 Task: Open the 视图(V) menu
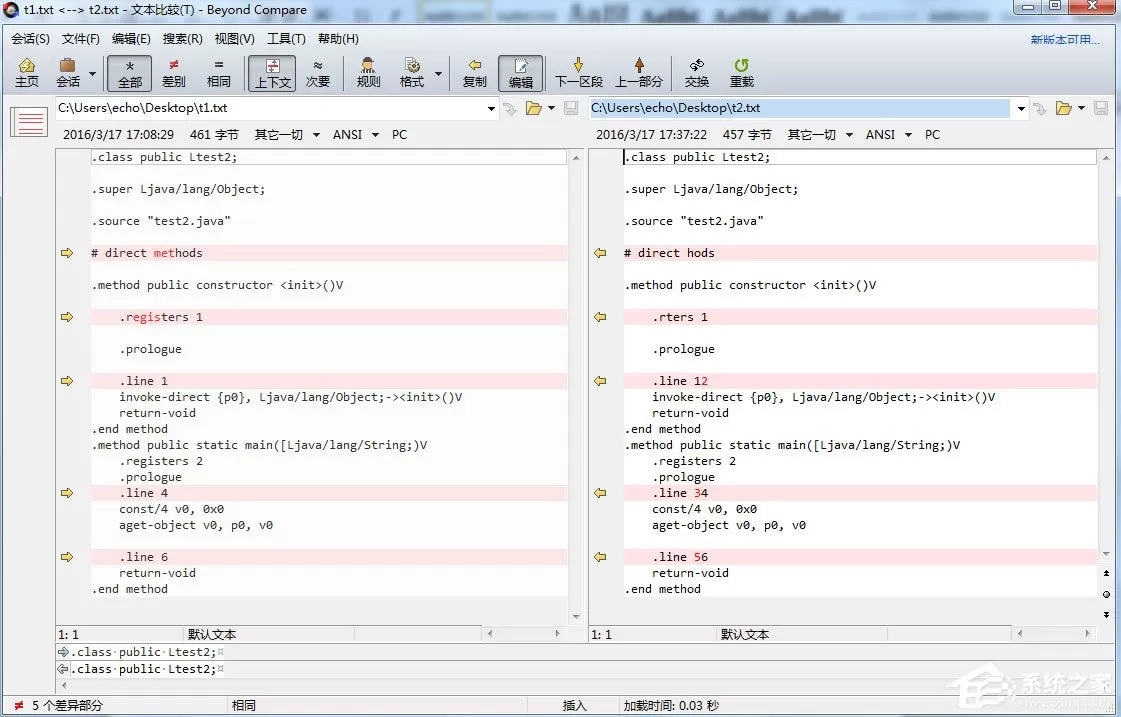234,39
